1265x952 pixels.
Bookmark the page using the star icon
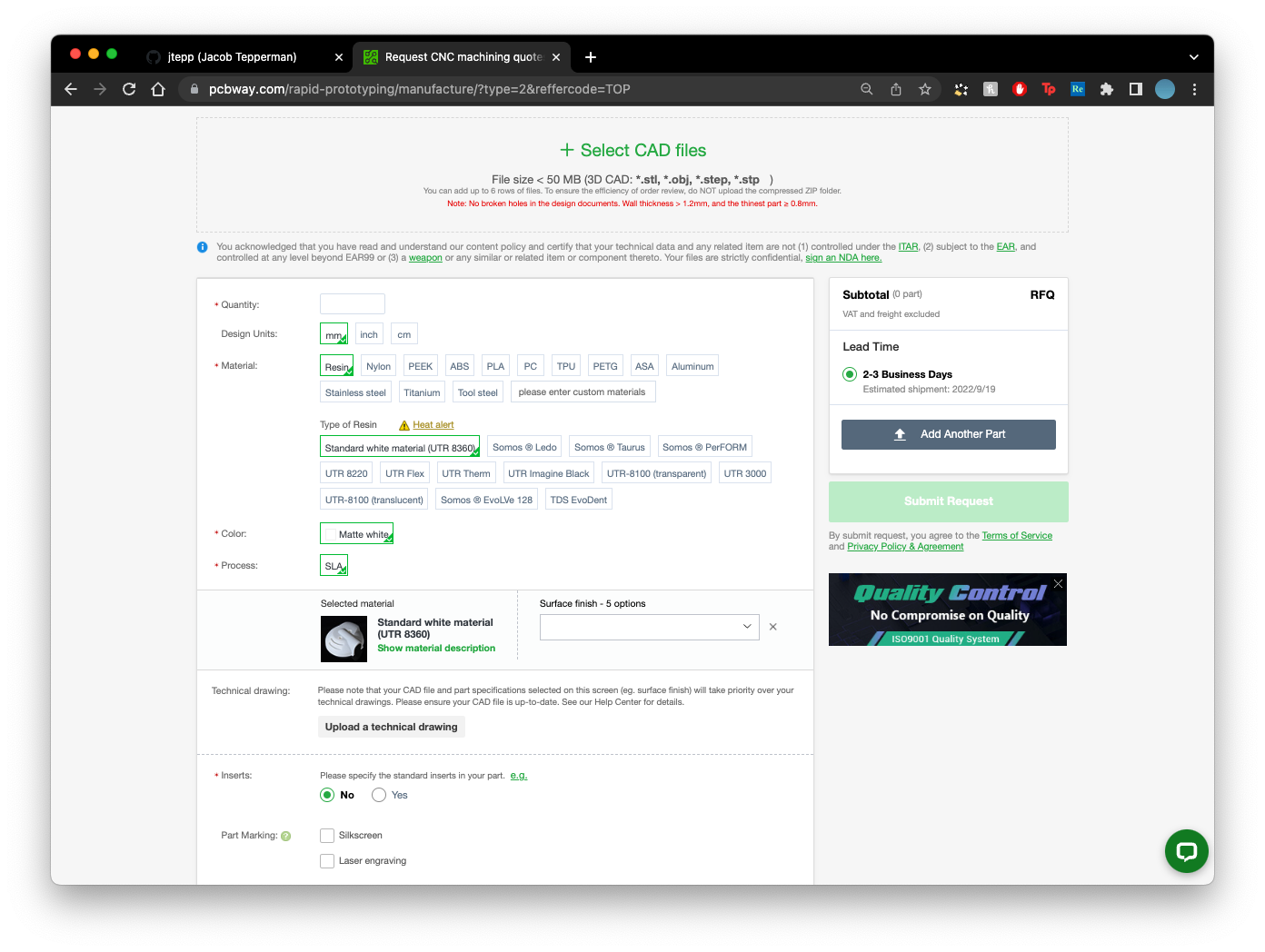[x=924, y=88]
